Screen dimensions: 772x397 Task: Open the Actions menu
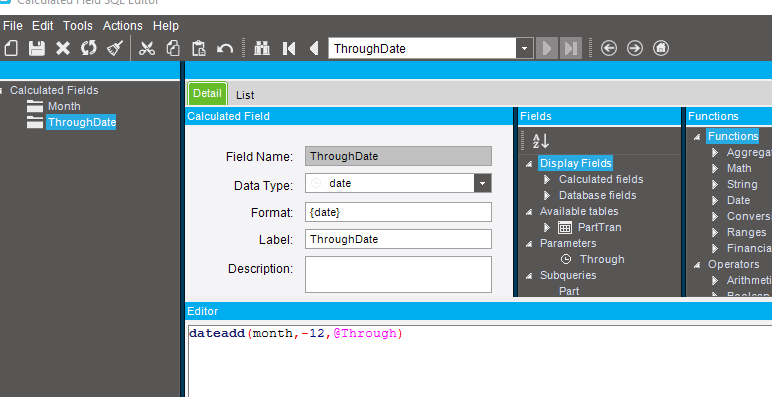pyautogui.click(x=123, y=26)
